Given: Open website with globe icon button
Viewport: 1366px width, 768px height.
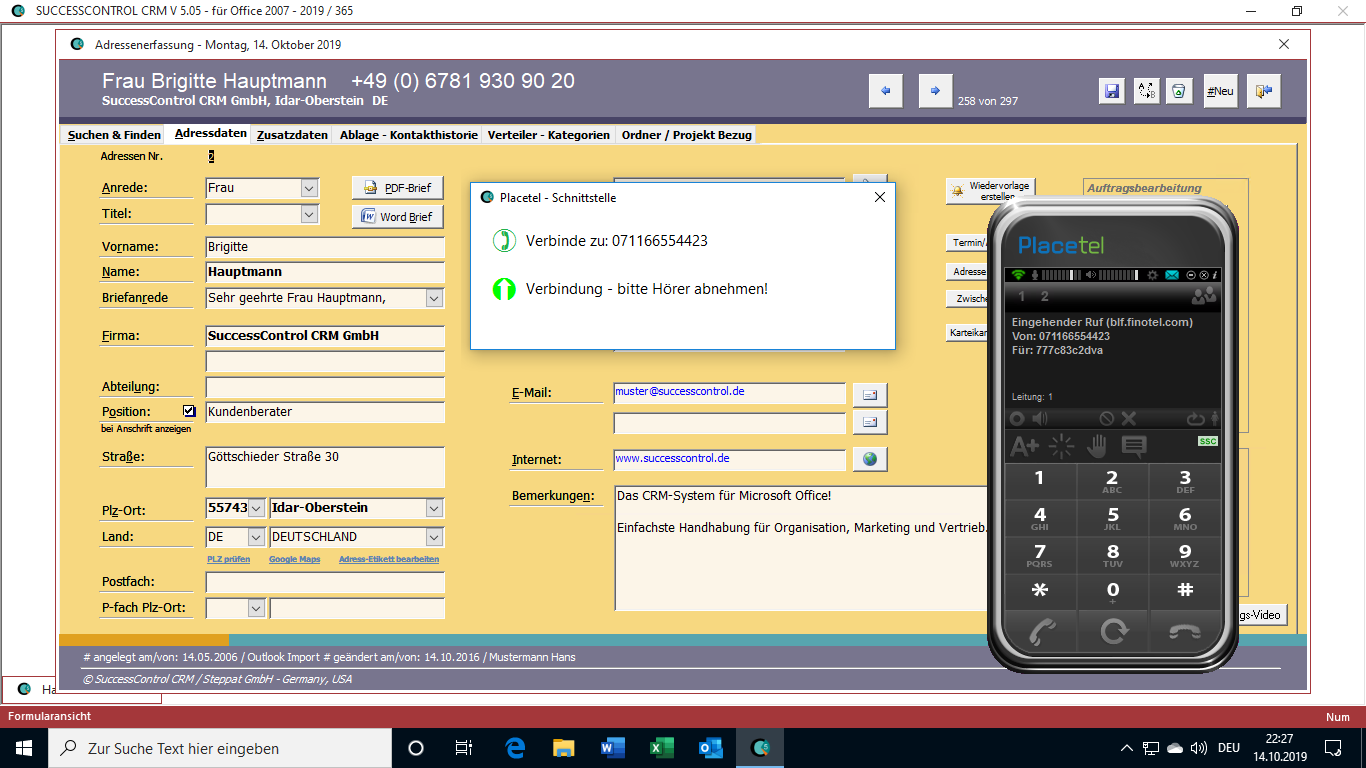Looking at the screenshot, I should pos(869,459).
